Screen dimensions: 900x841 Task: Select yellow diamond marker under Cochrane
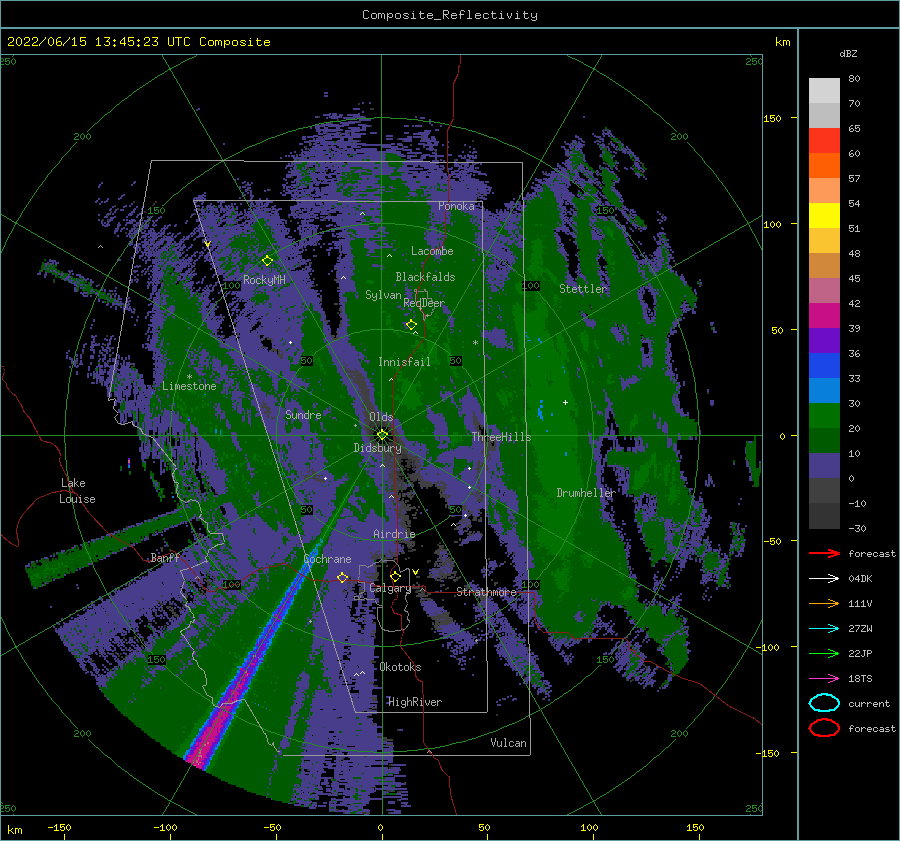coord(343,577)
